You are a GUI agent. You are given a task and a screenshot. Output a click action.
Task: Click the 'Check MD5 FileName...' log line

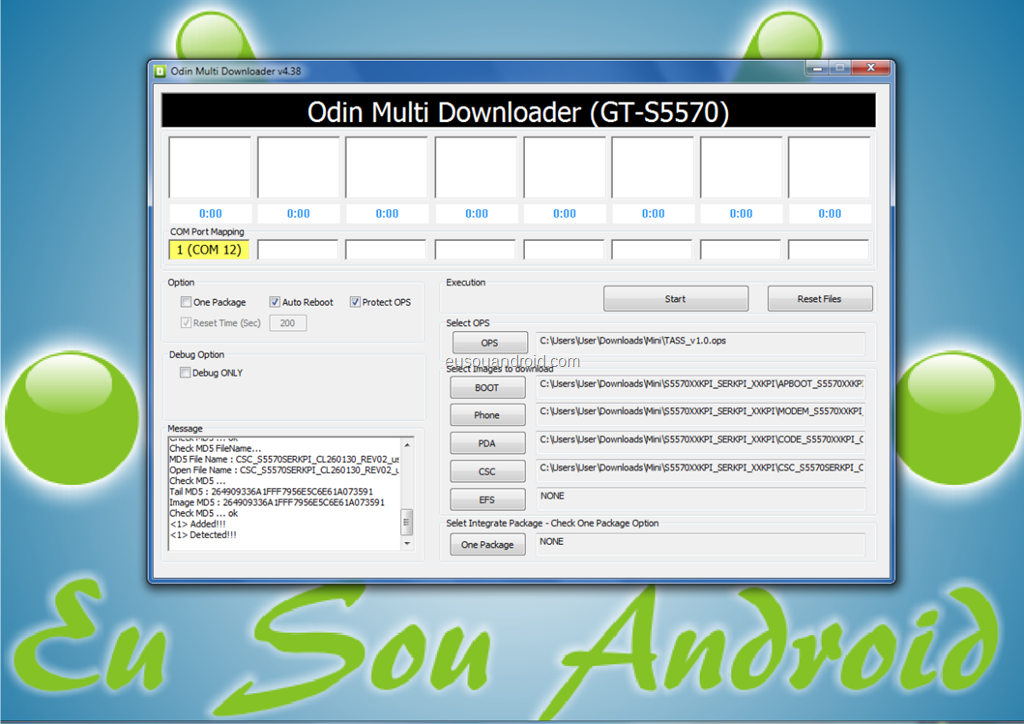click(x=215, y=449)
